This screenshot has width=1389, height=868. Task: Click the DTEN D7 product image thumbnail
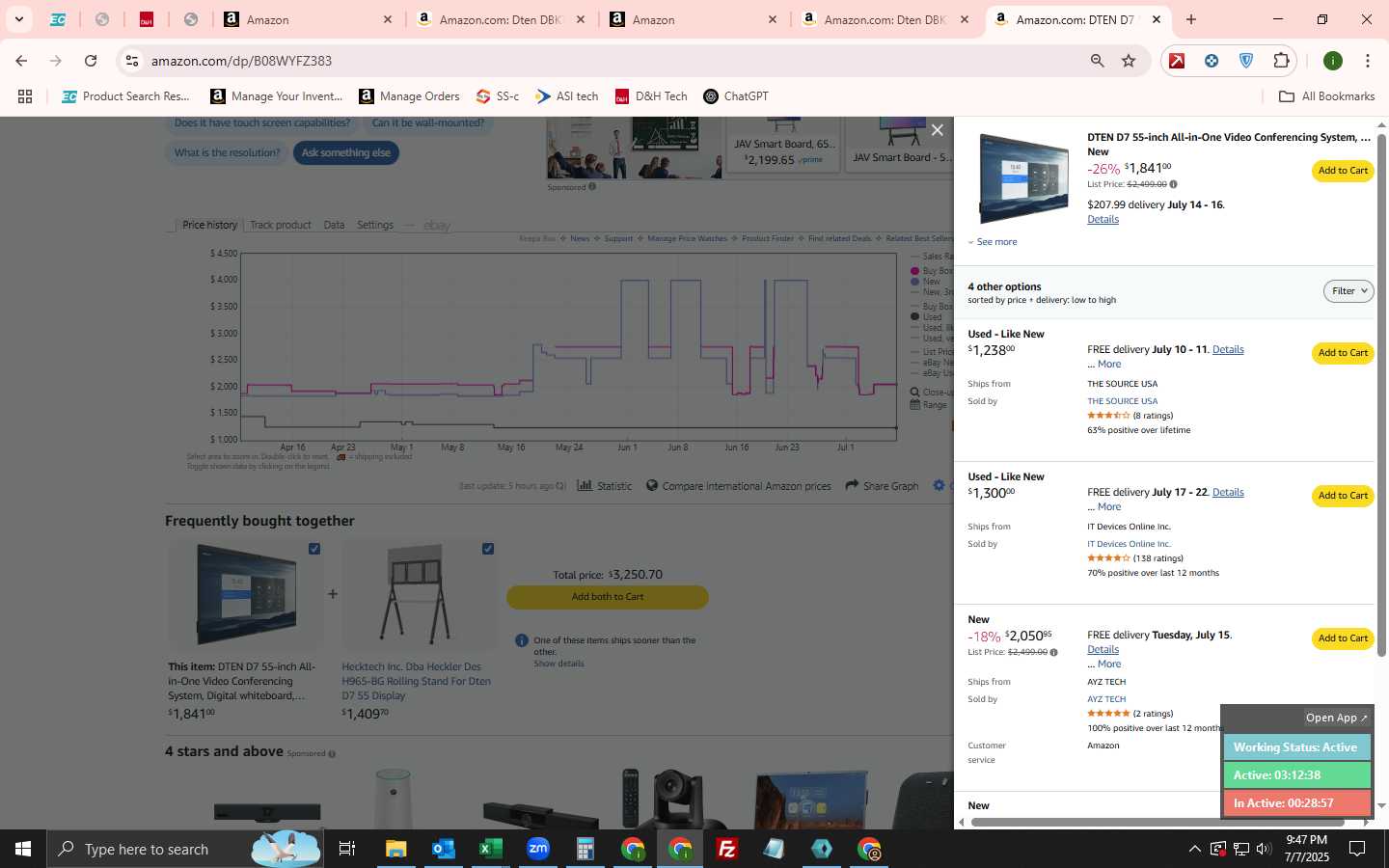tap(1022, 179)
